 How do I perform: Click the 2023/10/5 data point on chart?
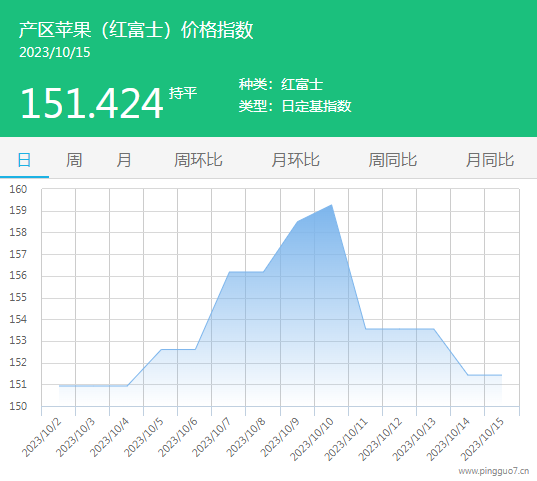pyautogui.click(x=161, y=349)
